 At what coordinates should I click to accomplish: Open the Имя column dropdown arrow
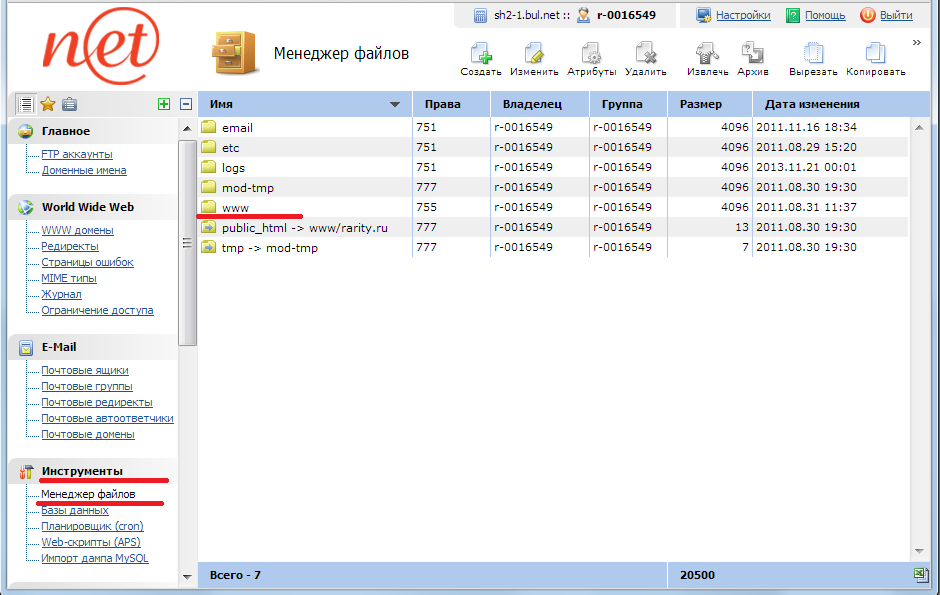click(x=395, y=105)
